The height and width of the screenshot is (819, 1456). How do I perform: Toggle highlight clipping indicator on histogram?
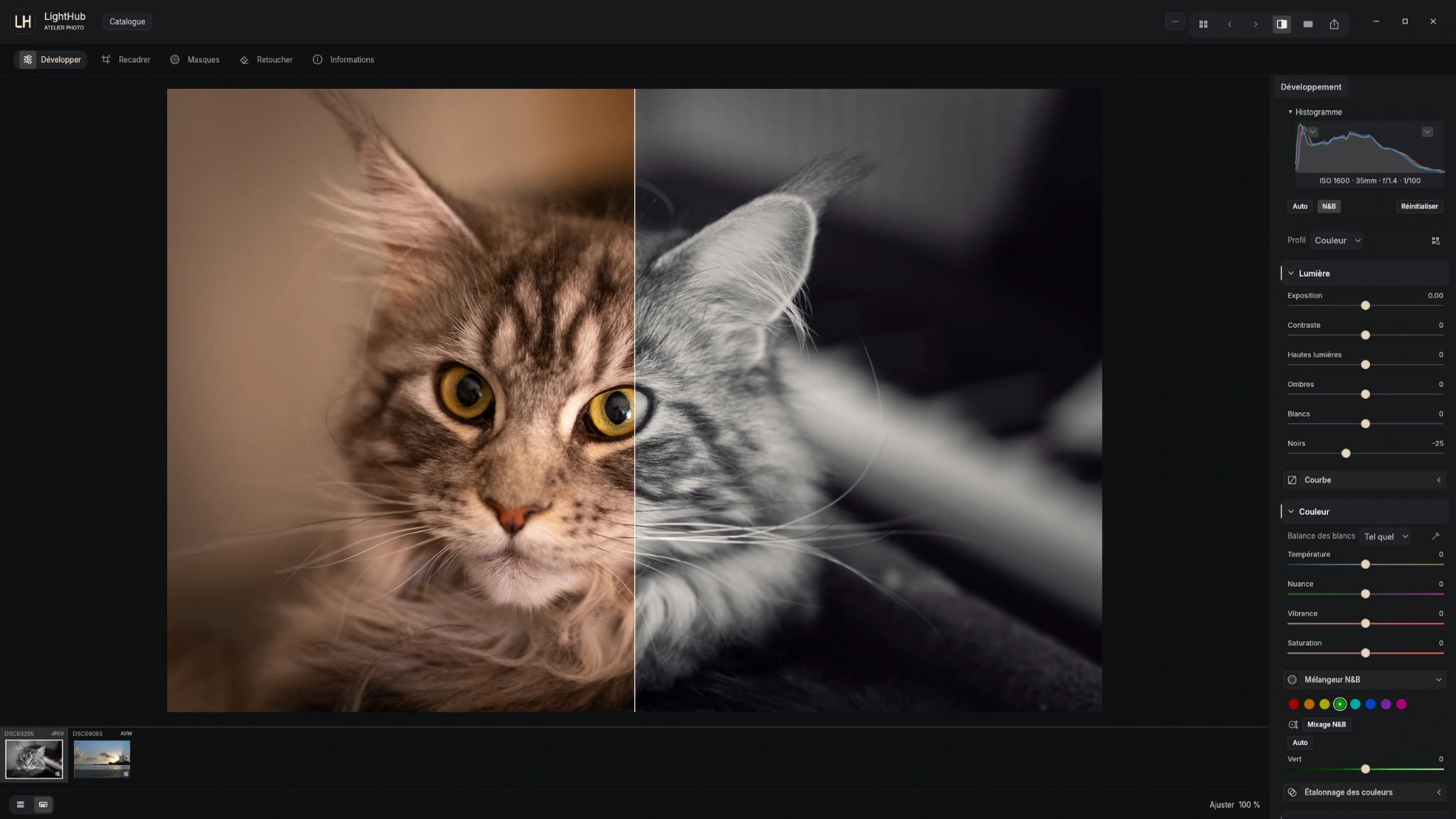pos(1427,132)
